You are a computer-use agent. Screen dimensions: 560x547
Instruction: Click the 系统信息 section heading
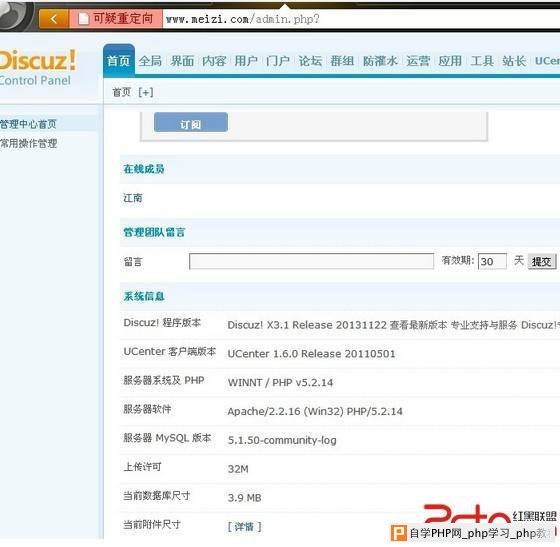(144, 296)
